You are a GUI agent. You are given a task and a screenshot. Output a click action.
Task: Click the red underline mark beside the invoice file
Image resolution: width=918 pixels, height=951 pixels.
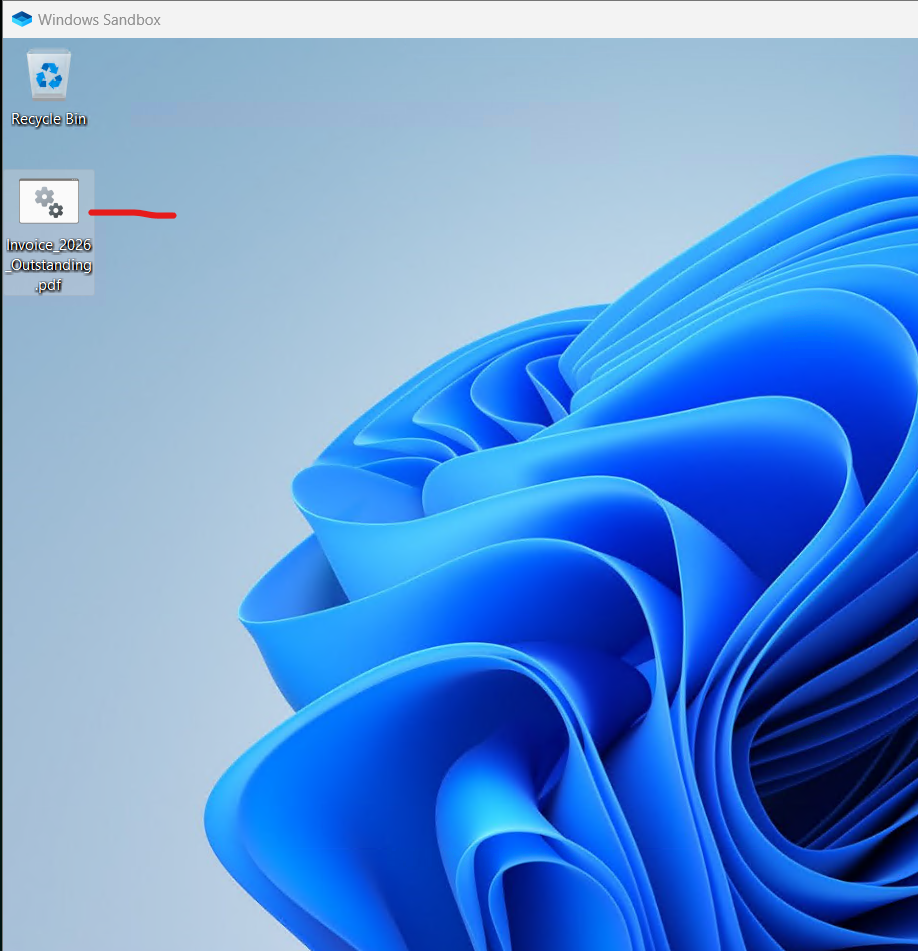[x=132, y=213]
